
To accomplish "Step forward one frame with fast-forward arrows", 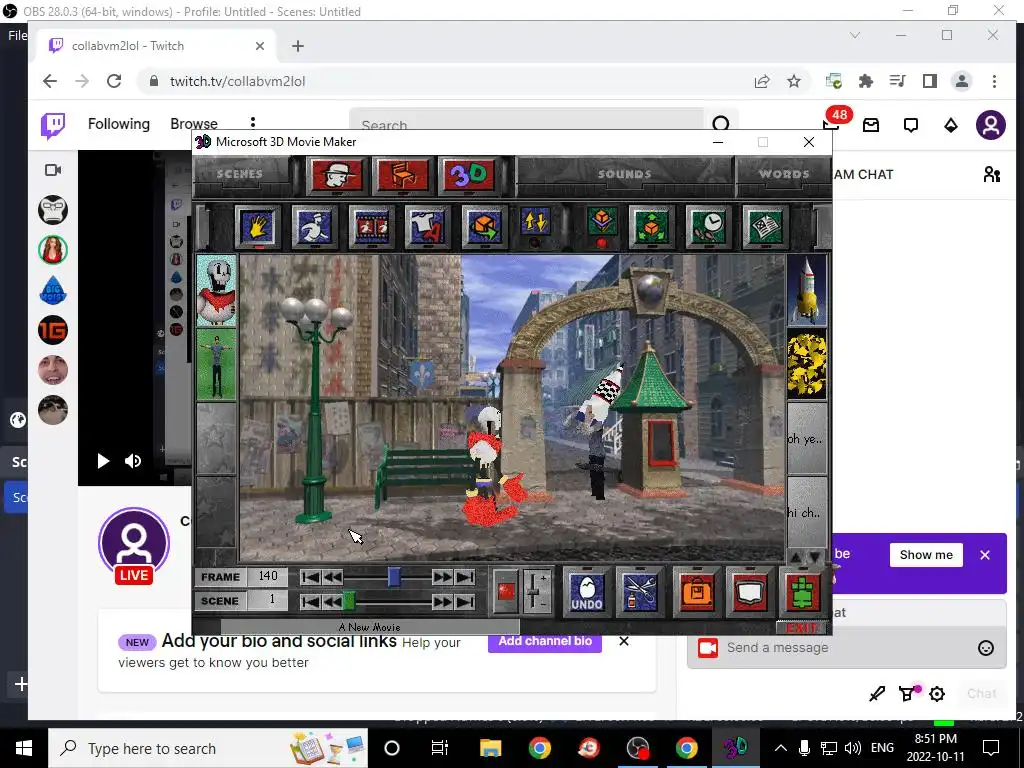I will coord(443,577).
